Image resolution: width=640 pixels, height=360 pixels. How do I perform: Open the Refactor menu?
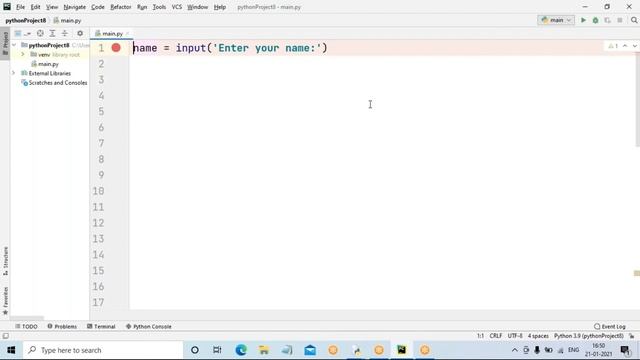pyautogui.click(x=121, y=7)
